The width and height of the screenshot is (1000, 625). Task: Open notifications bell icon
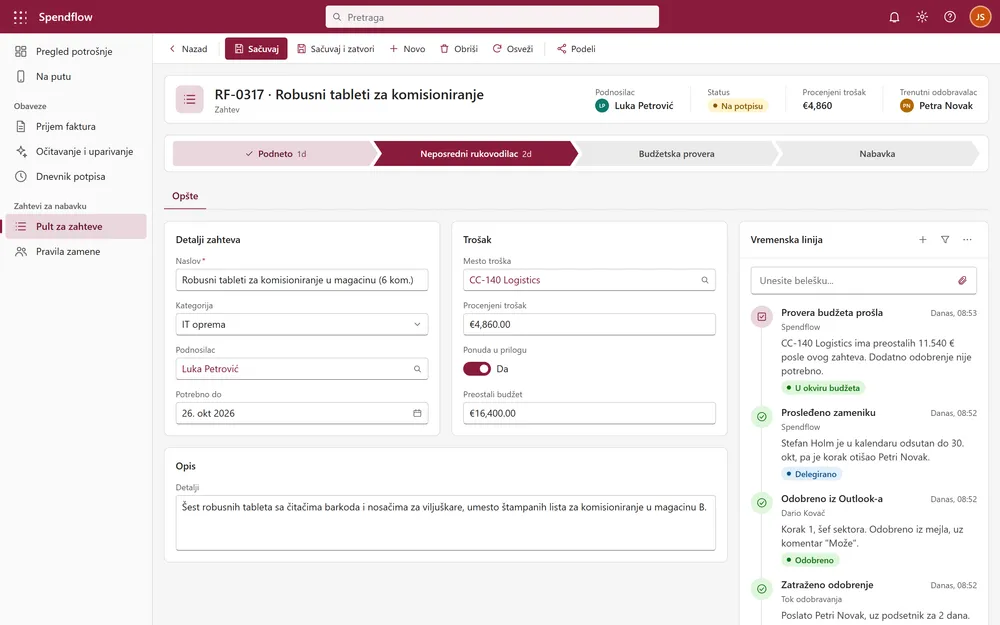coord(894,17)
